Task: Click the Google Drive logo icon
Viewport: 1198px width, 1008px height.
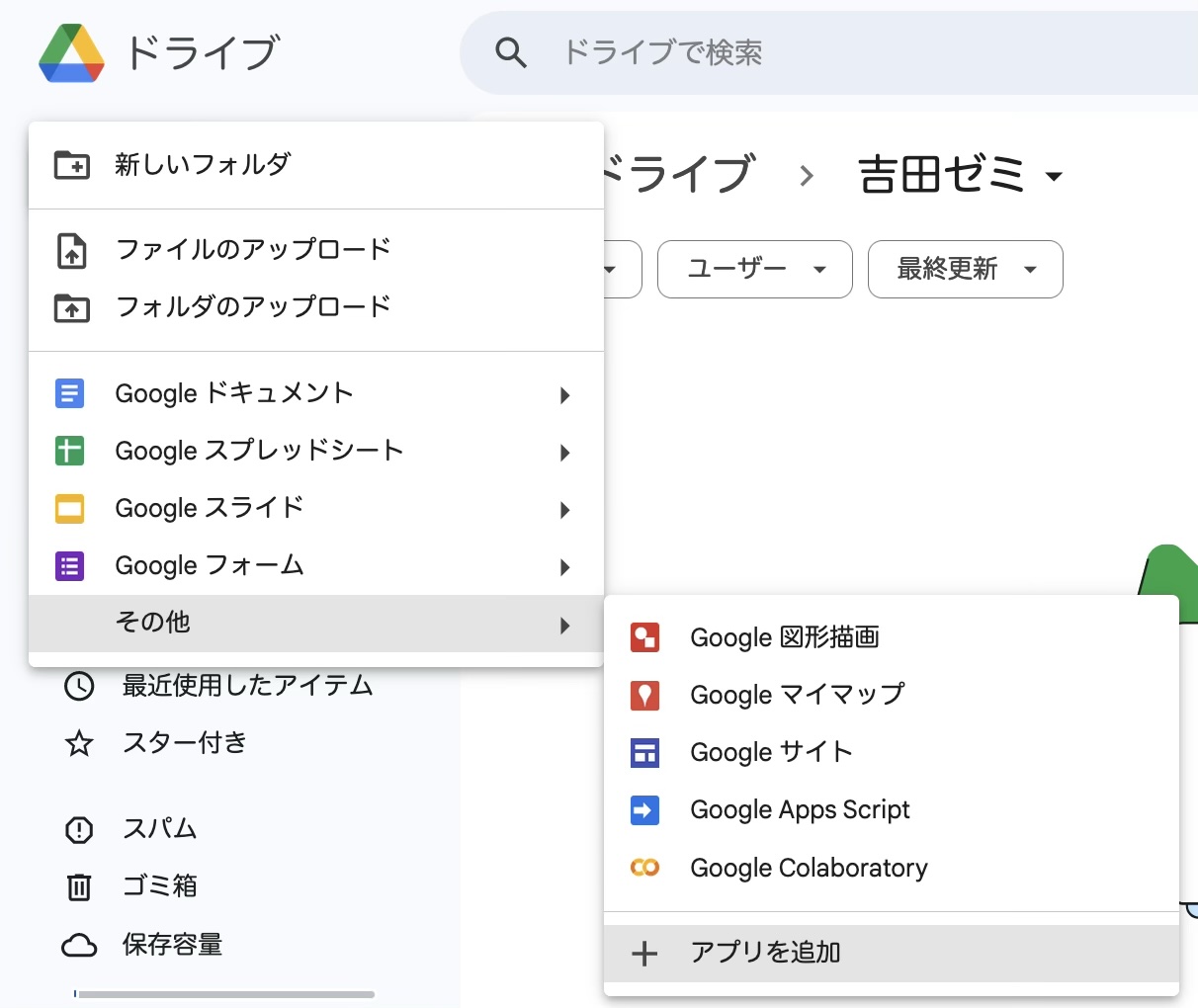Action: pos(71,53)
